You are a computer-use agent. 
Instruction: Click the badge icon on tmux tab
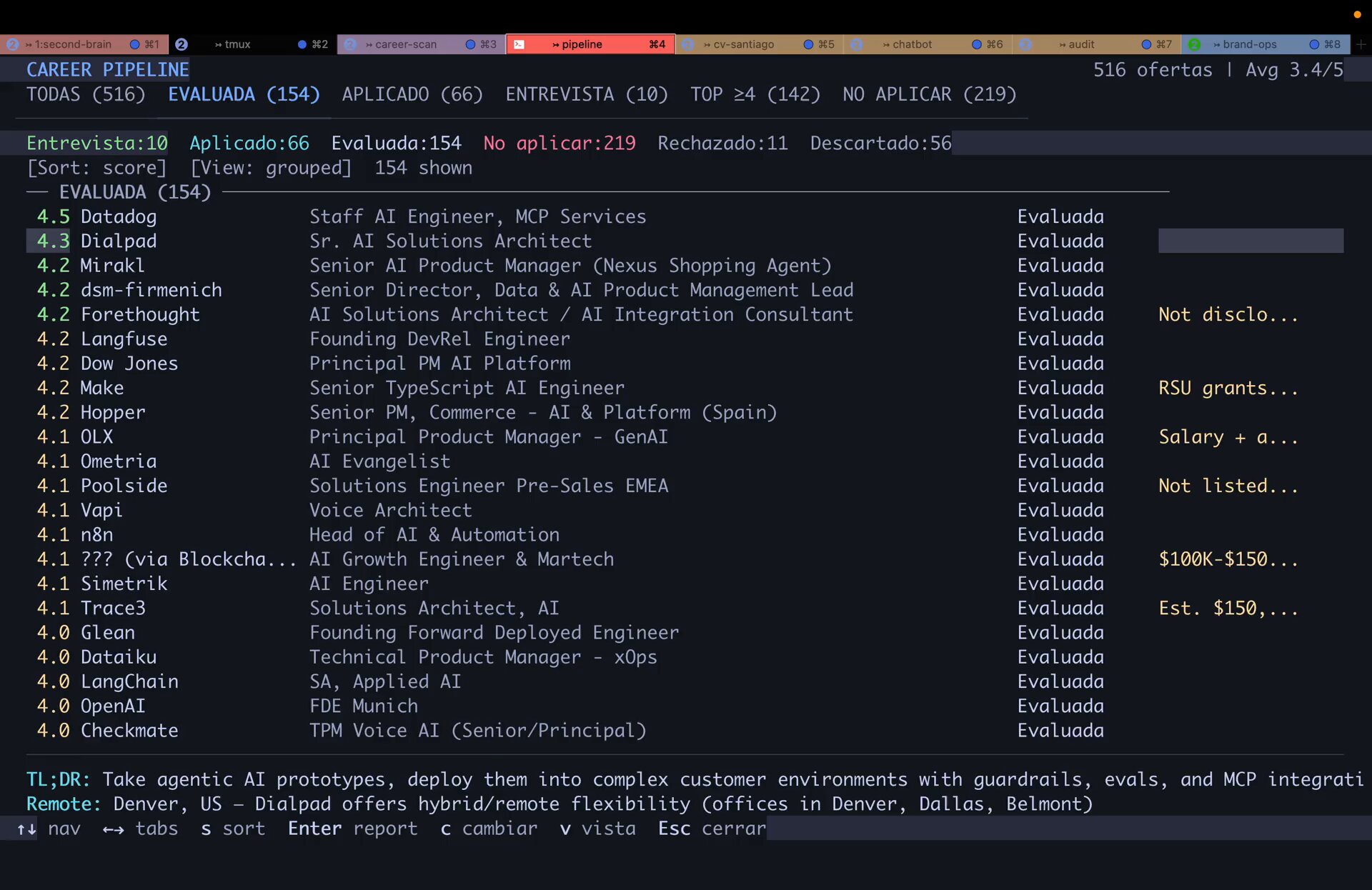click(182, 44)
